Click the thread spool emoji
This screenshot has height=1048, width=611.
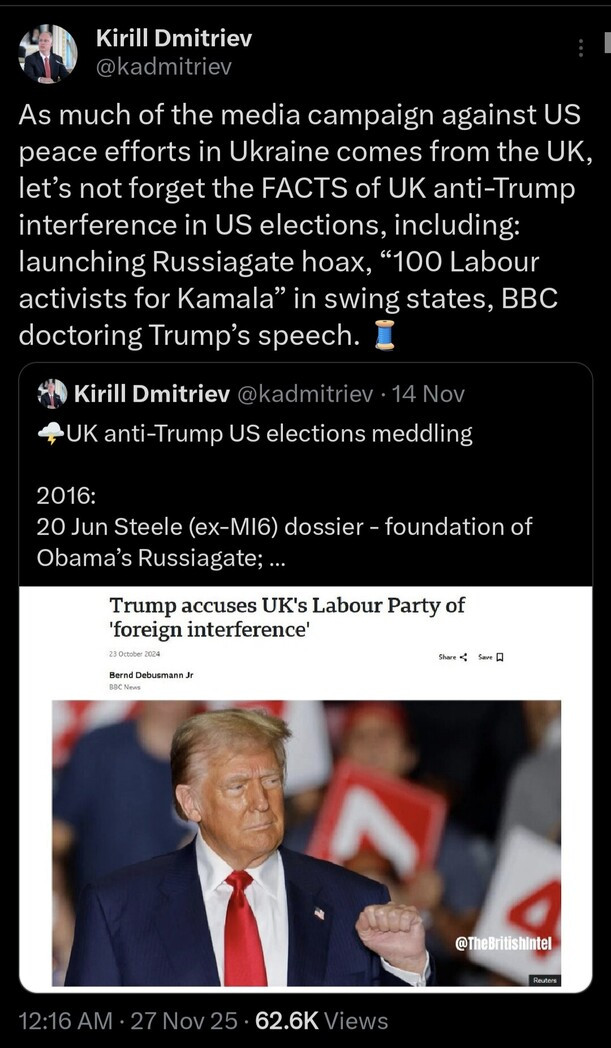(x=384, y=336)
